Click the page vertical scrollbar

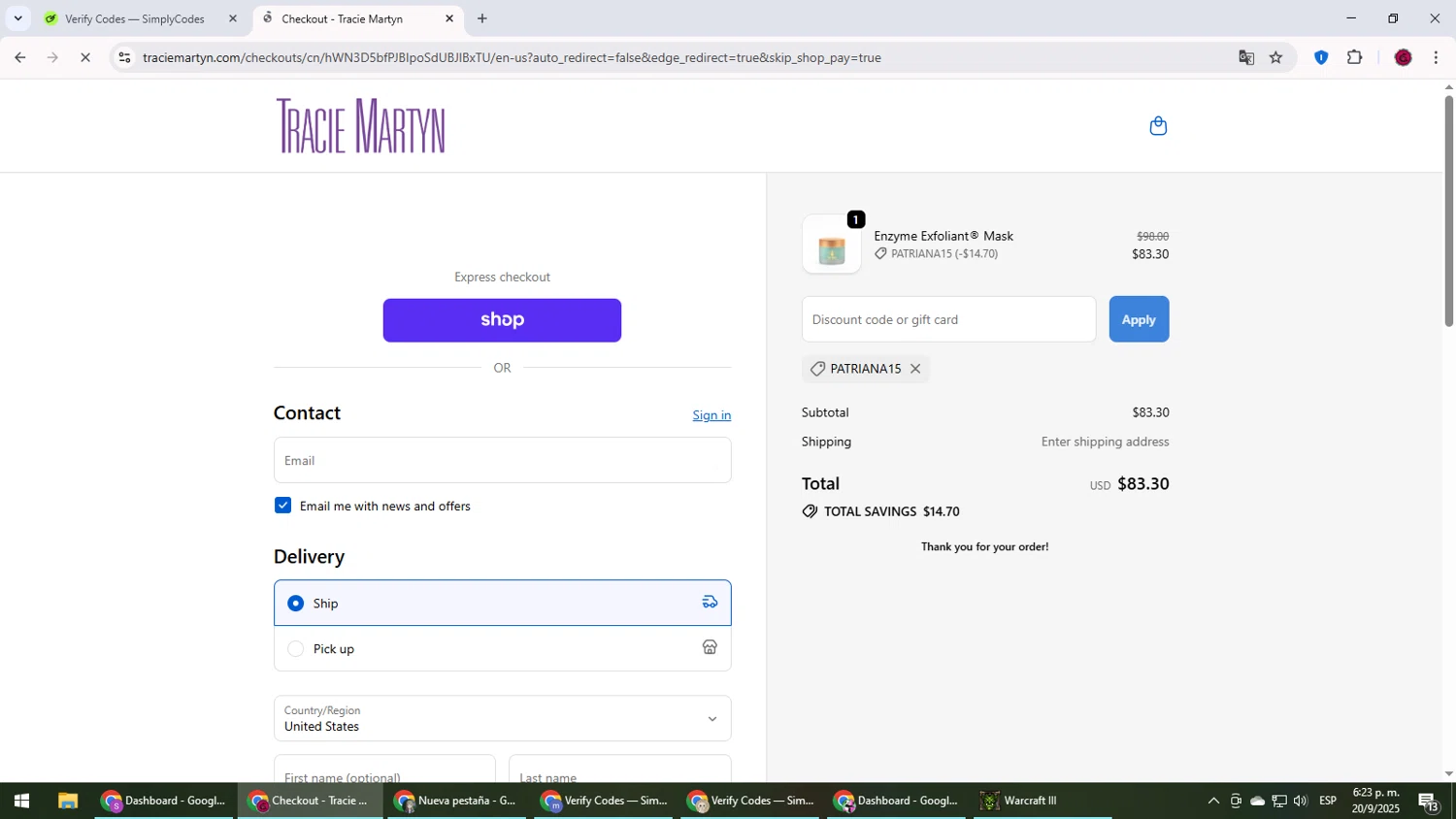tap(1448, 211)
